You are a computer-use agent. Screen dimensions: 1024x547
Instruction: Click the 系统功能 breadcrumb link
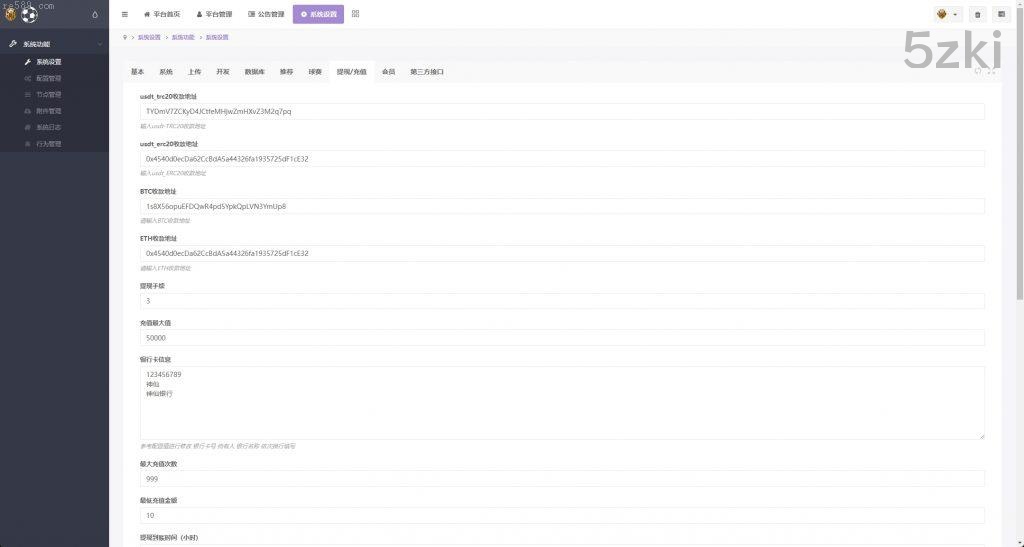click(182, 37)
